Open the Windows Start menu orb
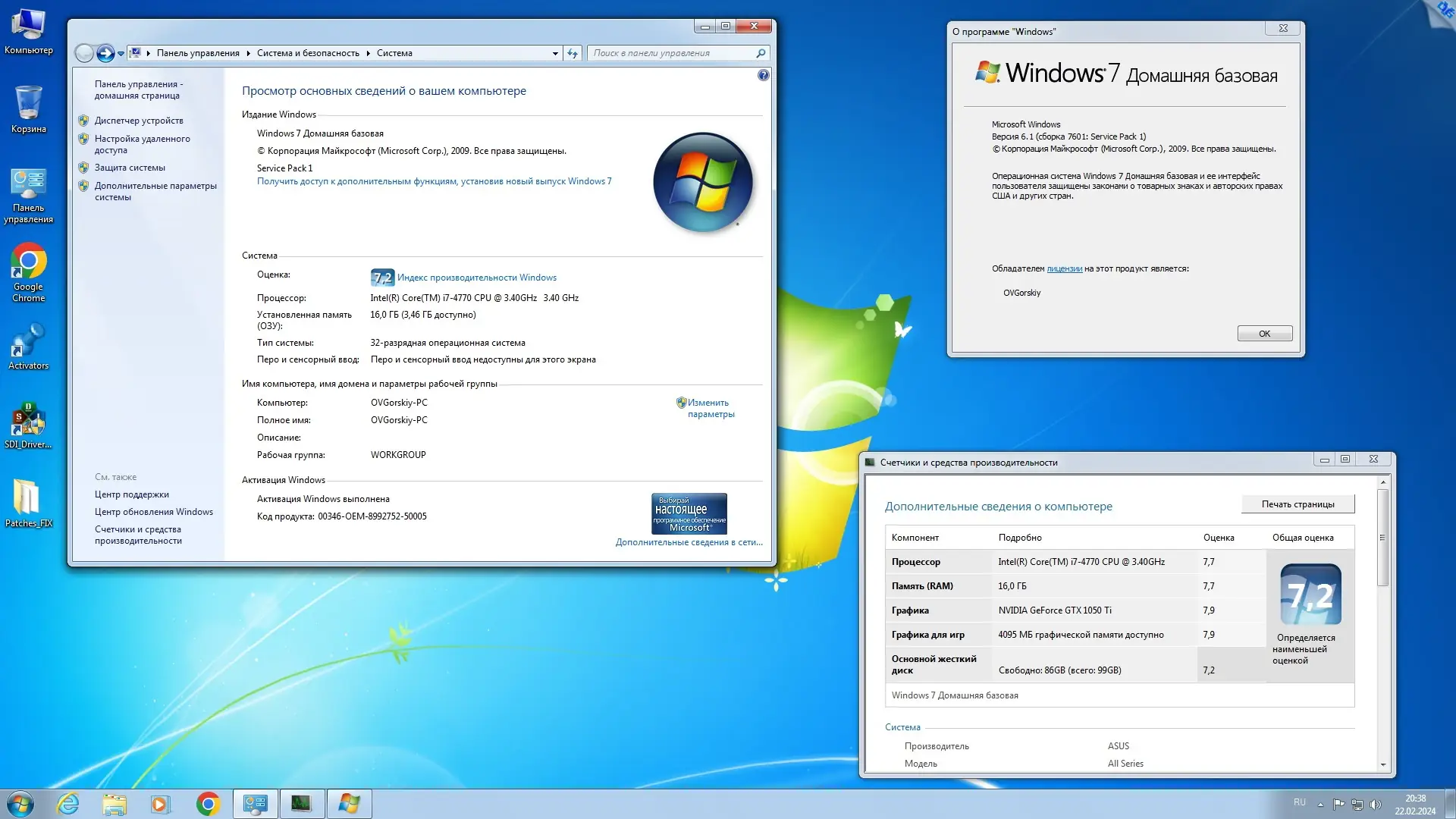The image size is (1456, 819). click(x=20, y=804)
